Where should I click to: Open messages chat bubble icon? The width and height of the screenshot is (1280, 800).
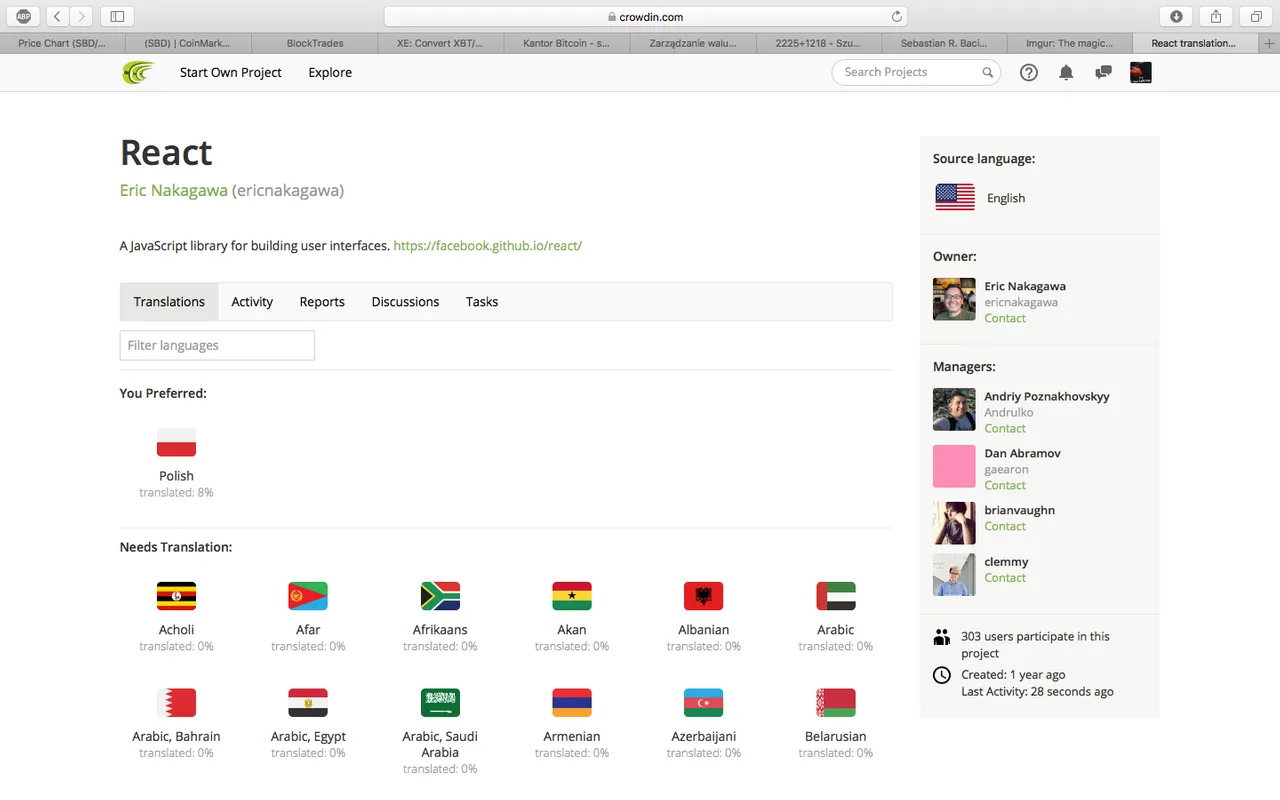pyautogui.click(x=1103, y=72)
